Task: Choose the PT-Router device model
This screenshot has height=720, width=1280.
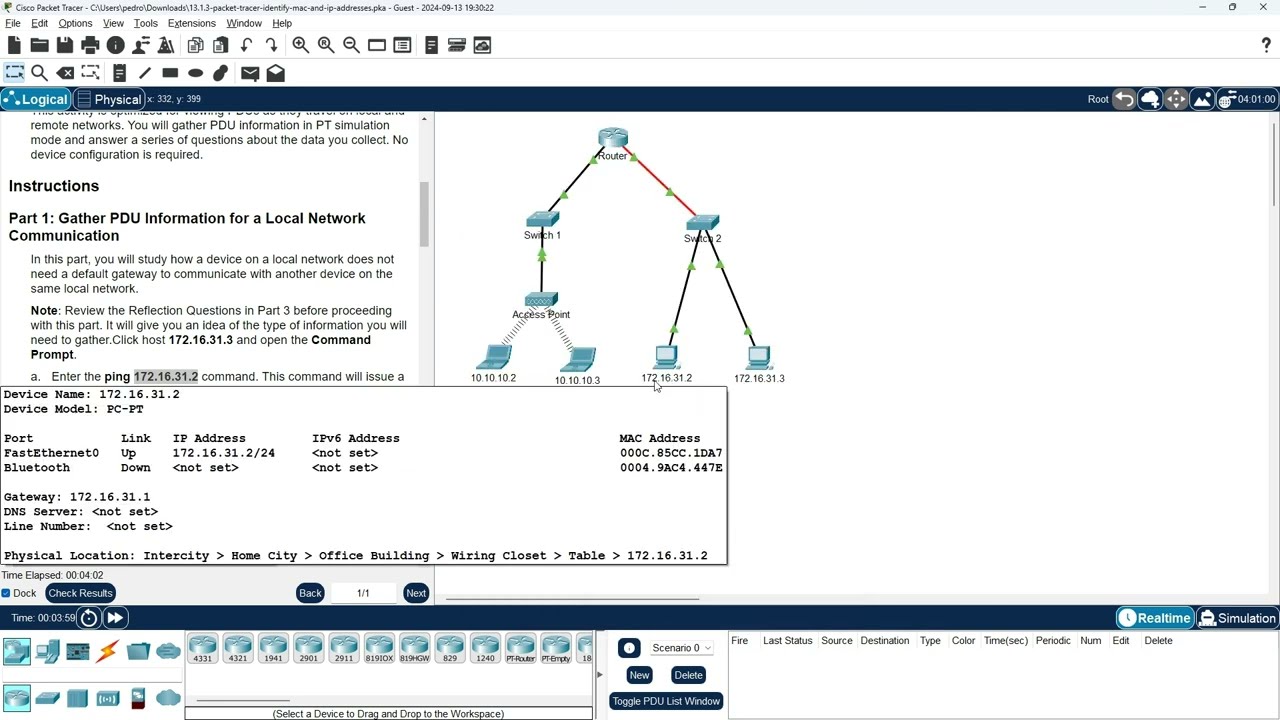Action: [520, 649]
